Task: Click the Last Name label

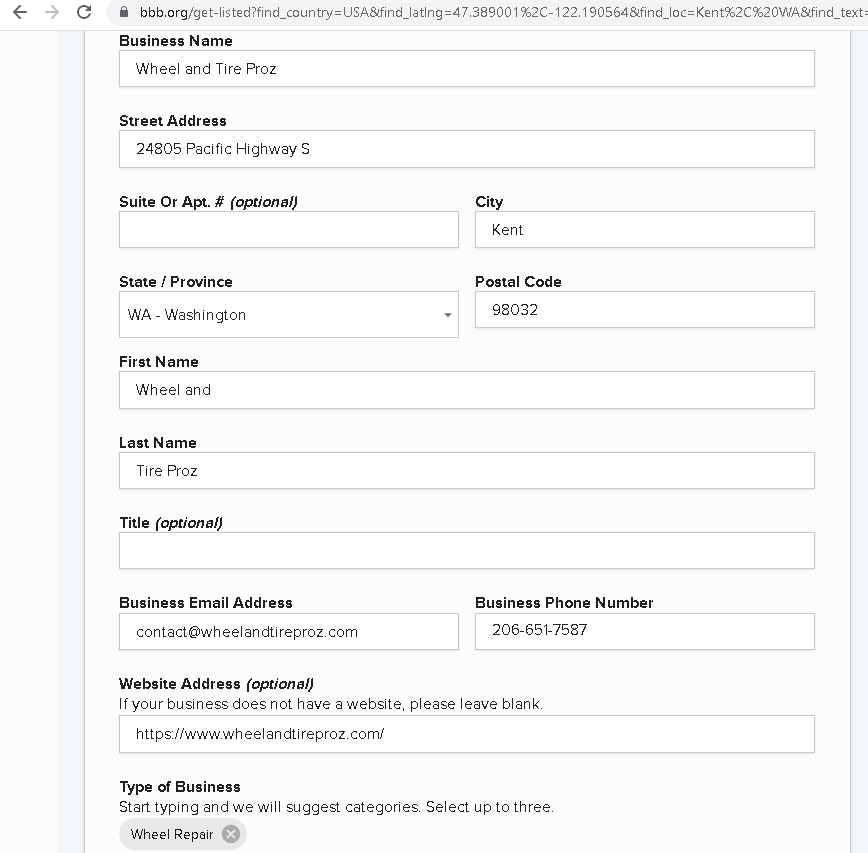Action: (x=158, y=443)
